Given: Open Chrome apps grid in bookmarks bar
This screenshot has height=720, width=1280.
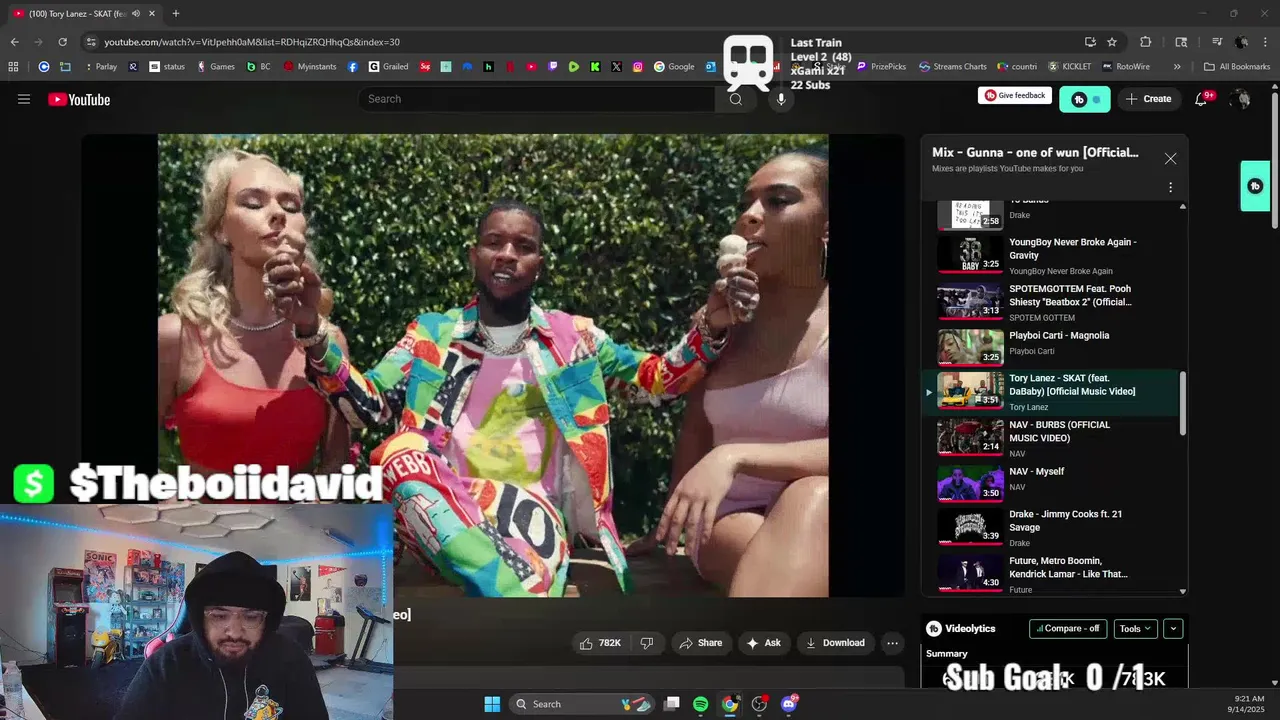Looking at the screenshot, I should coord(13,67).
